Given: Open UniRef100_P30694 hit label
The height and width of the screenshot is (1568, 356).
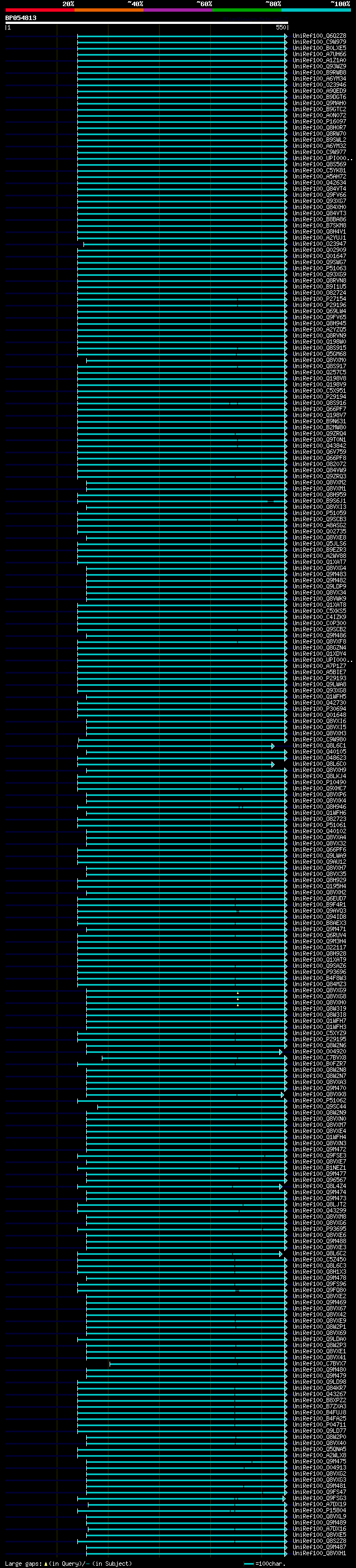Looking at the screenshot, I should pos(319,709).
